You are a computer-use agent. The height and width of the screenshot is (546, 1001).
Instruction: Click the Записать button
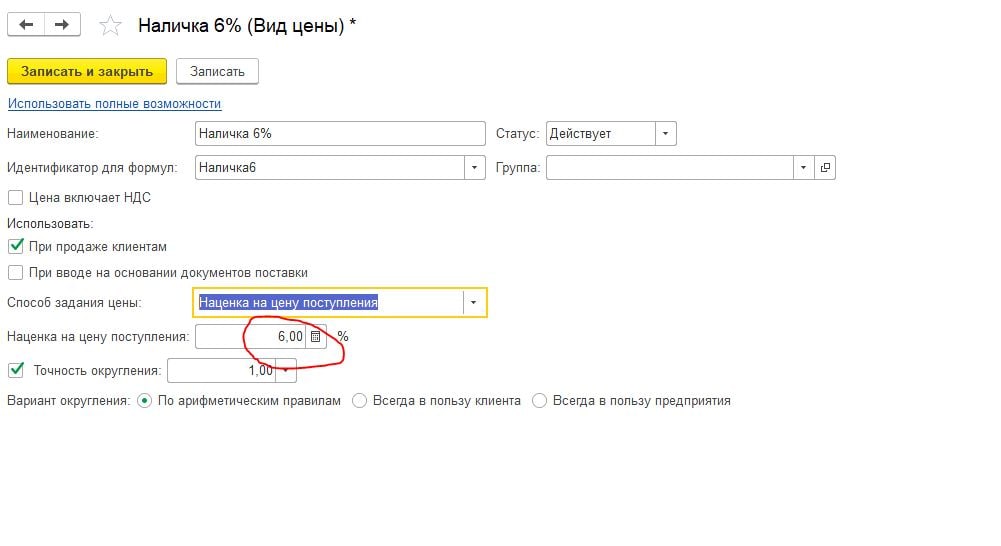(x=217, y=72)
